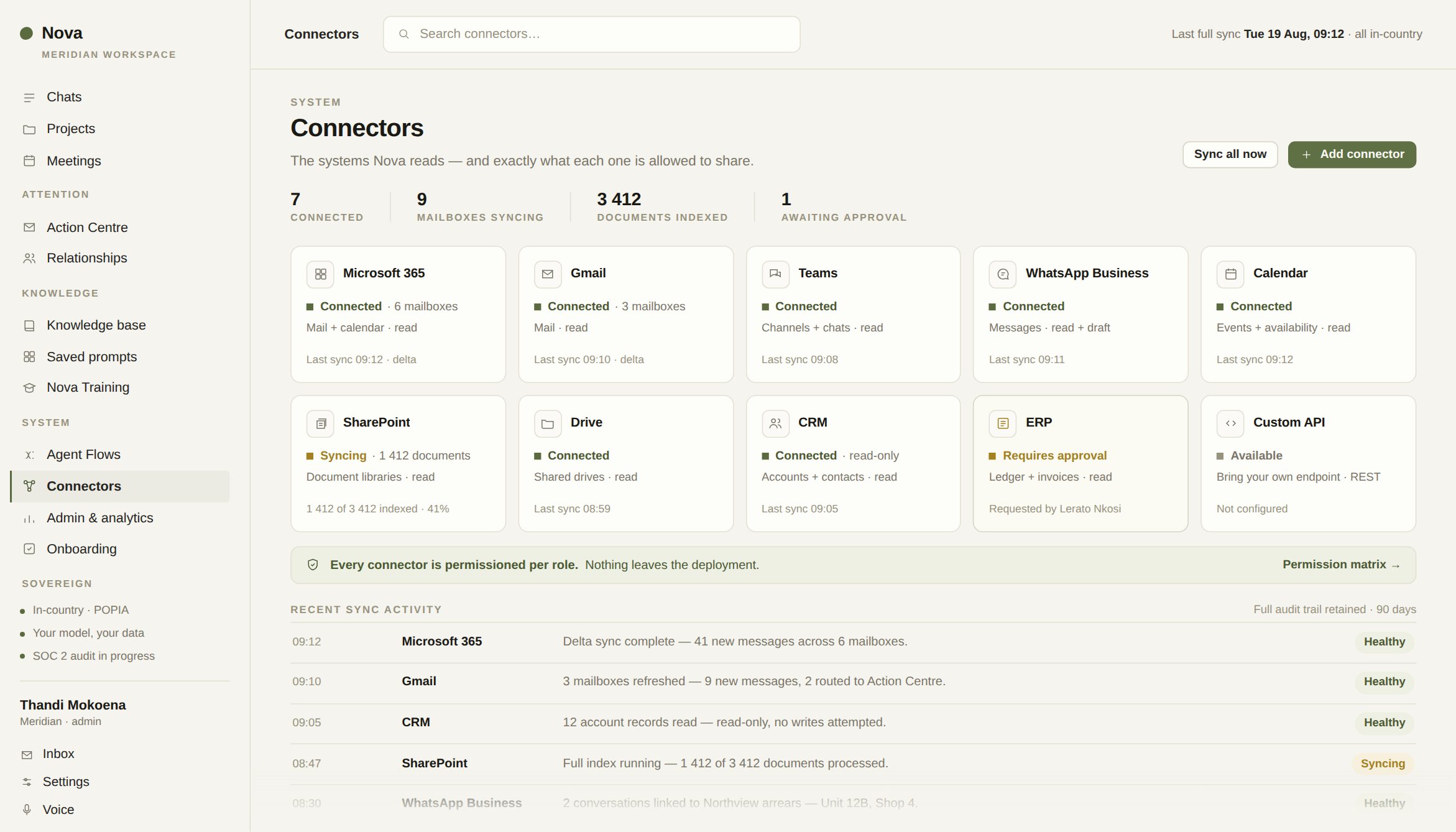Click the Voice microphone icon

[x=27, y=810]
